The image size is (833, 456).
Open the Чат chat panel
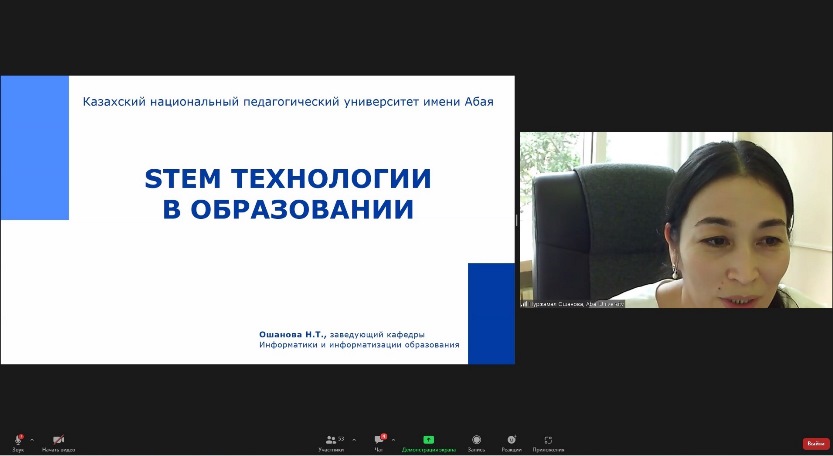[x=379, y=440]
